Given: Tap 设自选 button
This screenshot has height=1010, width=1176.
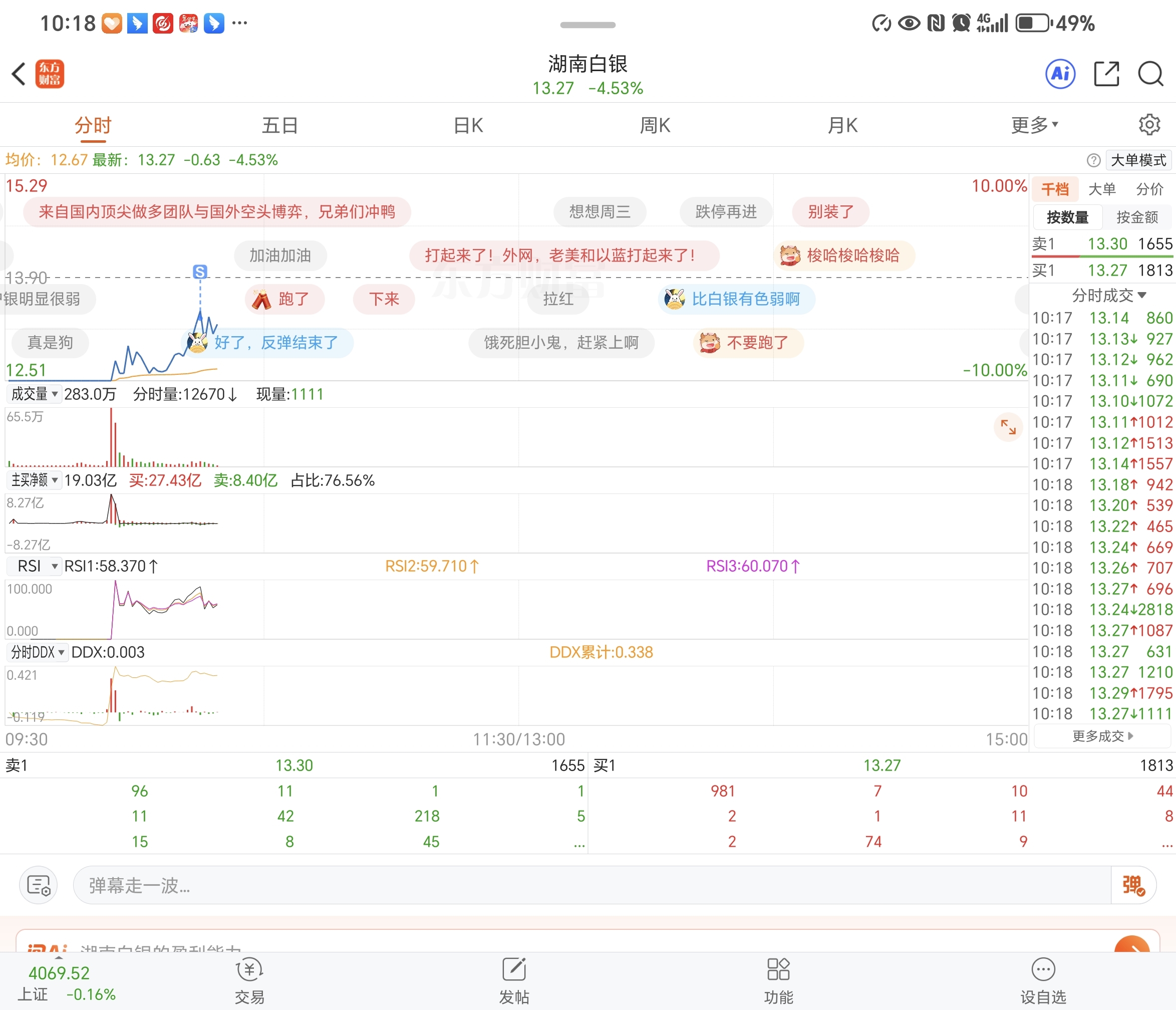Looking at the screenshot, I should tap(1043, 980).
